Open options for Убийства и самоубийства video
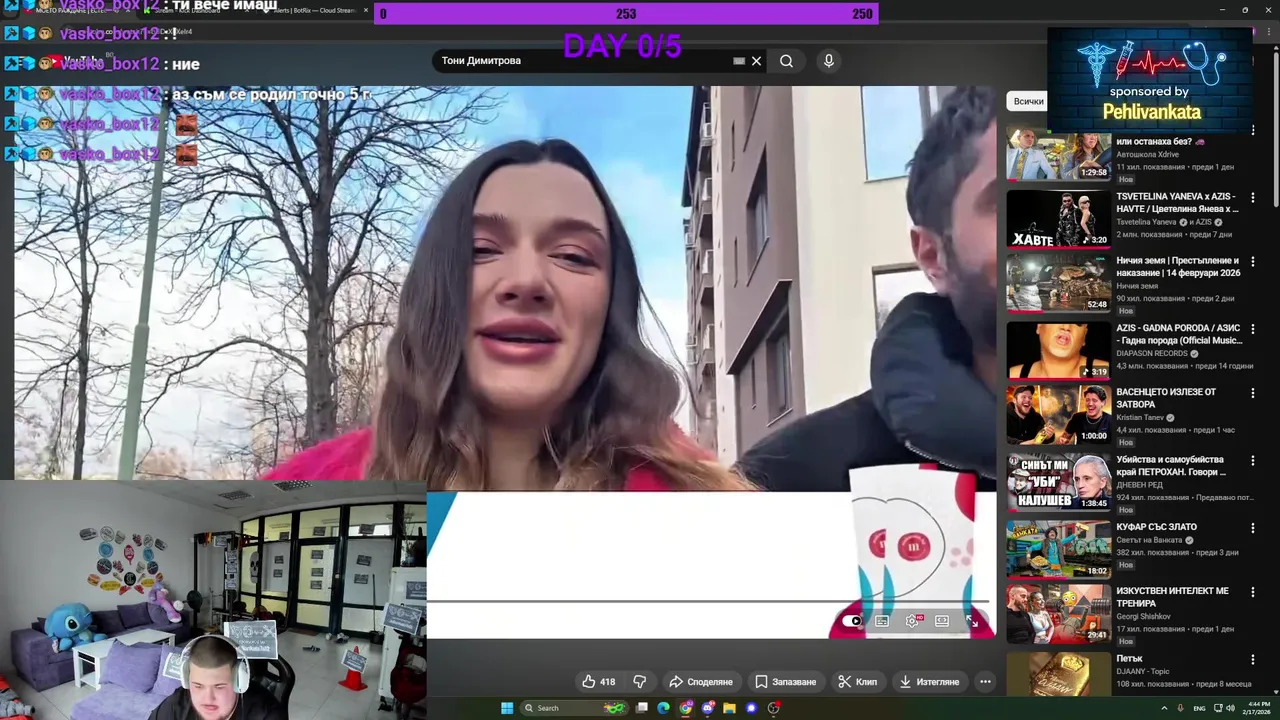The image size is (1280, 720). [1252, 461]
